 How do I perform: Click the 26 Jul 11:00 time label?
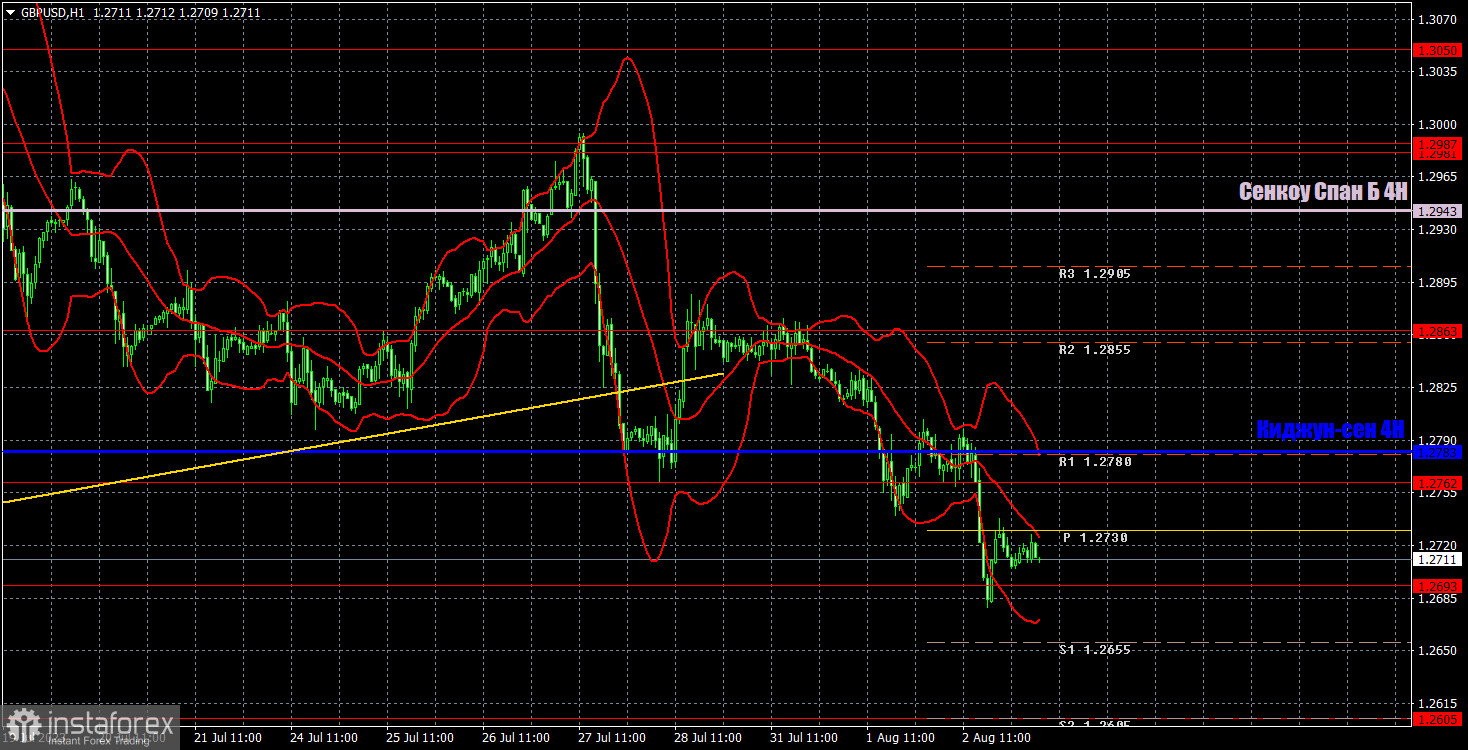516,738
